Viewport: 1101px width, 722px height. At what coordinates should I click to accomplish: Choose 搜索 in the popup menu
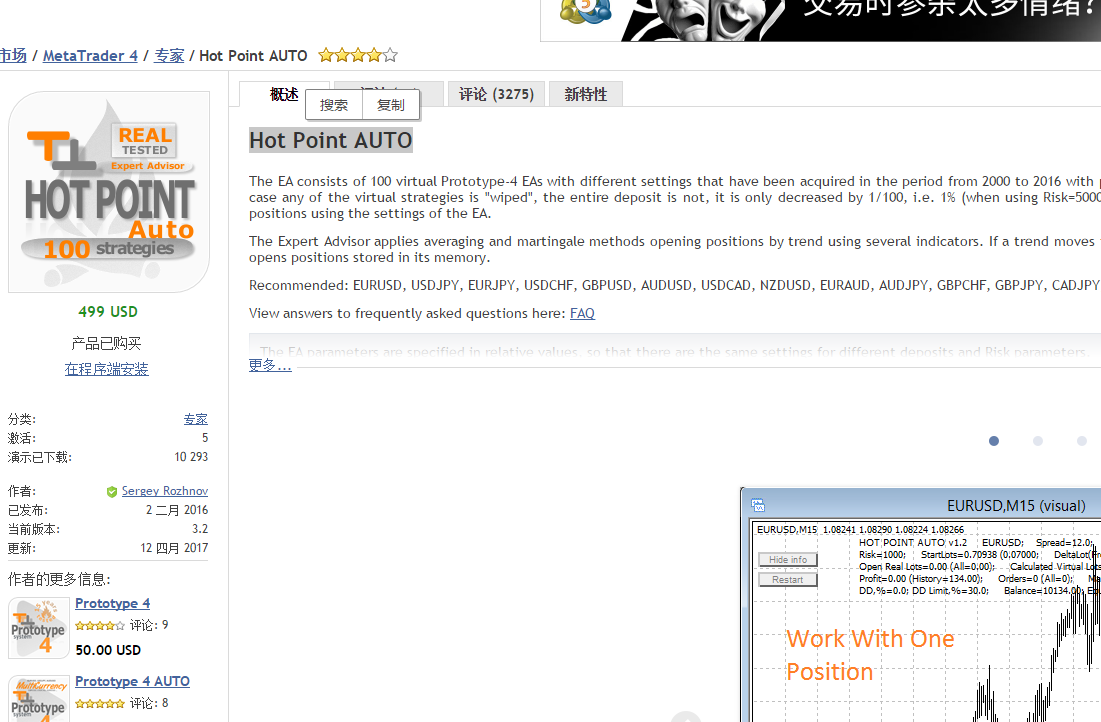(334, 105)
